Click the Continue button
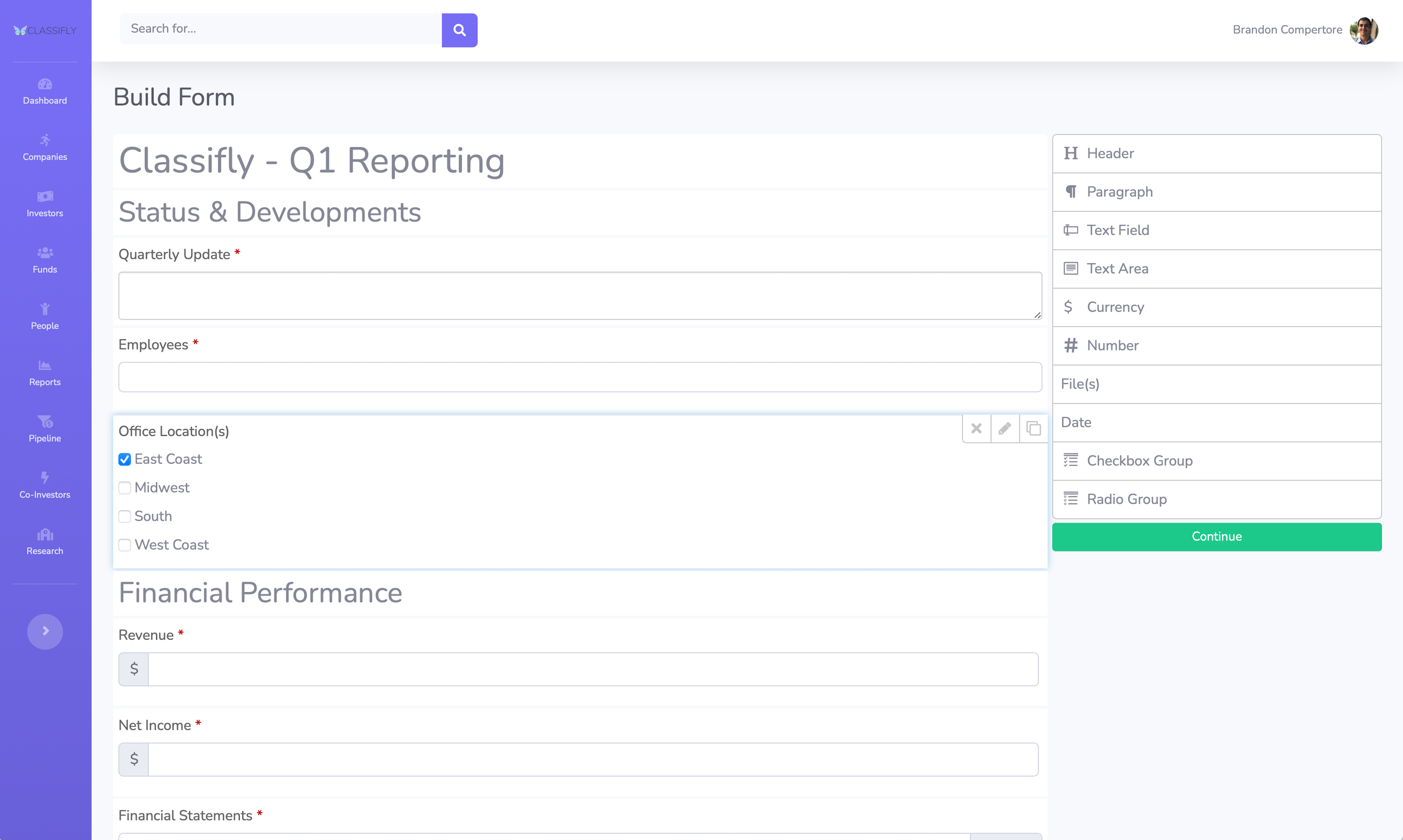This screenshot has height=840, width=1403. click(1216, 537)
